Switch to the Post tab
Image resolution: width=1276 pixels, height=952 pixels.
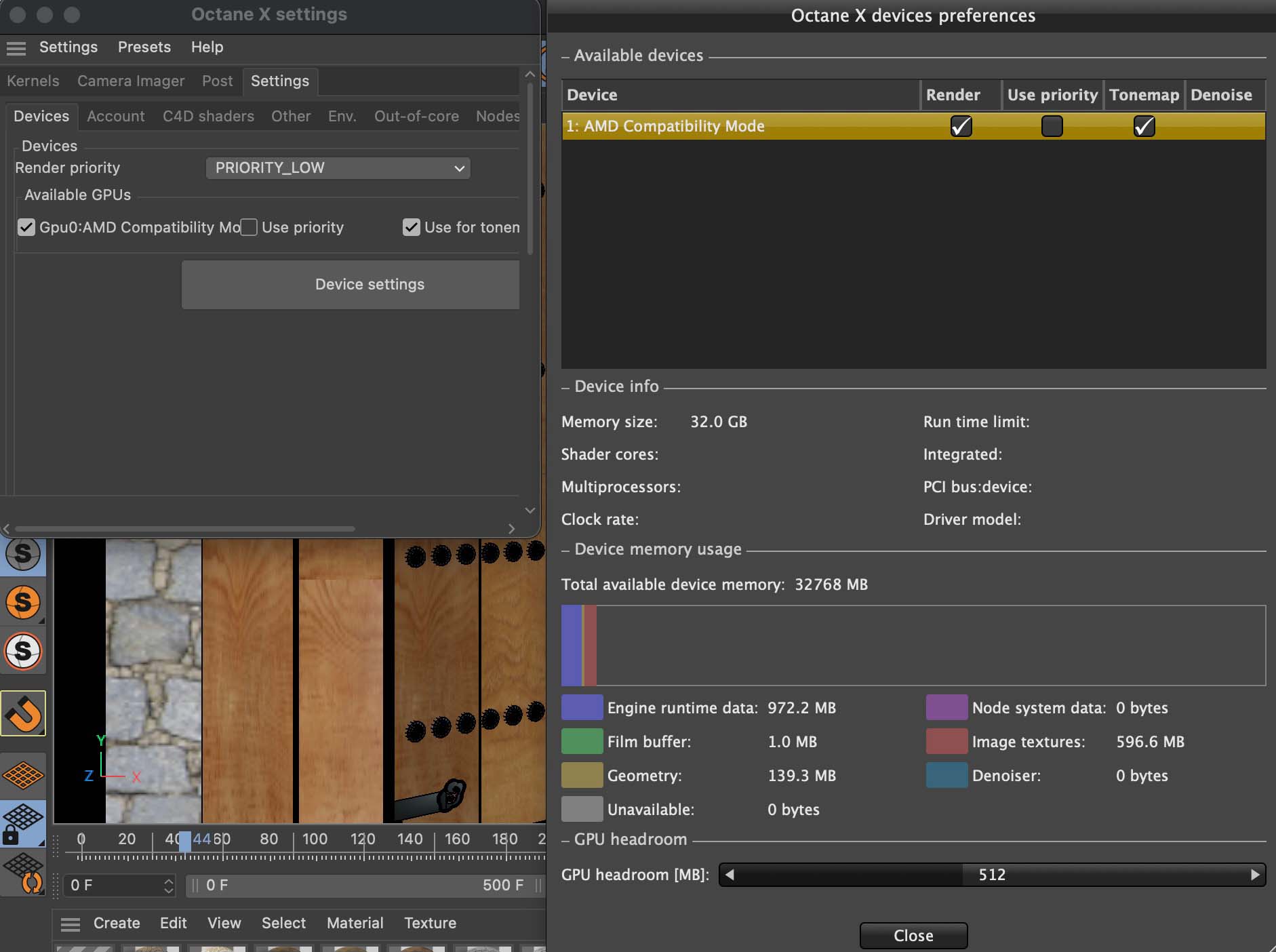[217, 81]
